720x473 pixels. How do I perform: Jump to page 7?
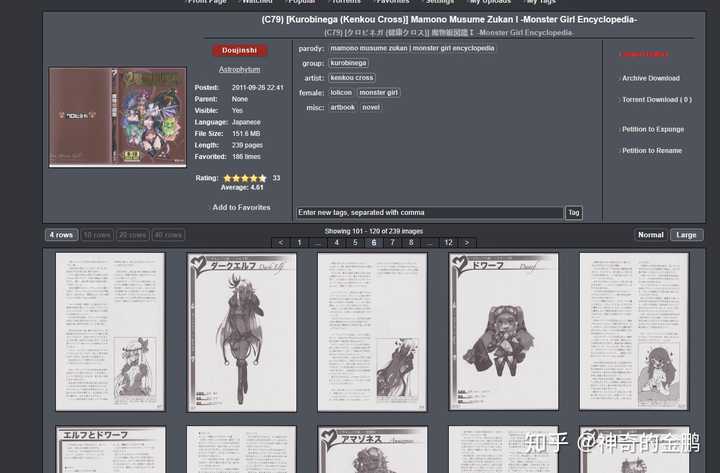(392, 242)
